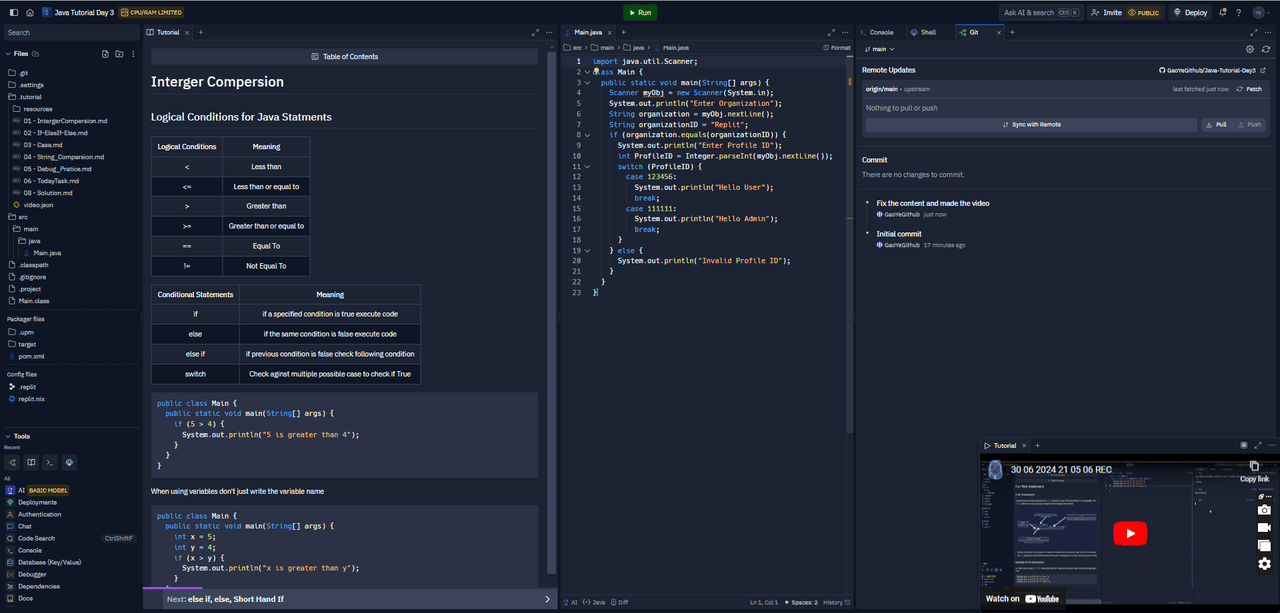
Task: Switch to the Shell tab
Action: coord(927,32)
